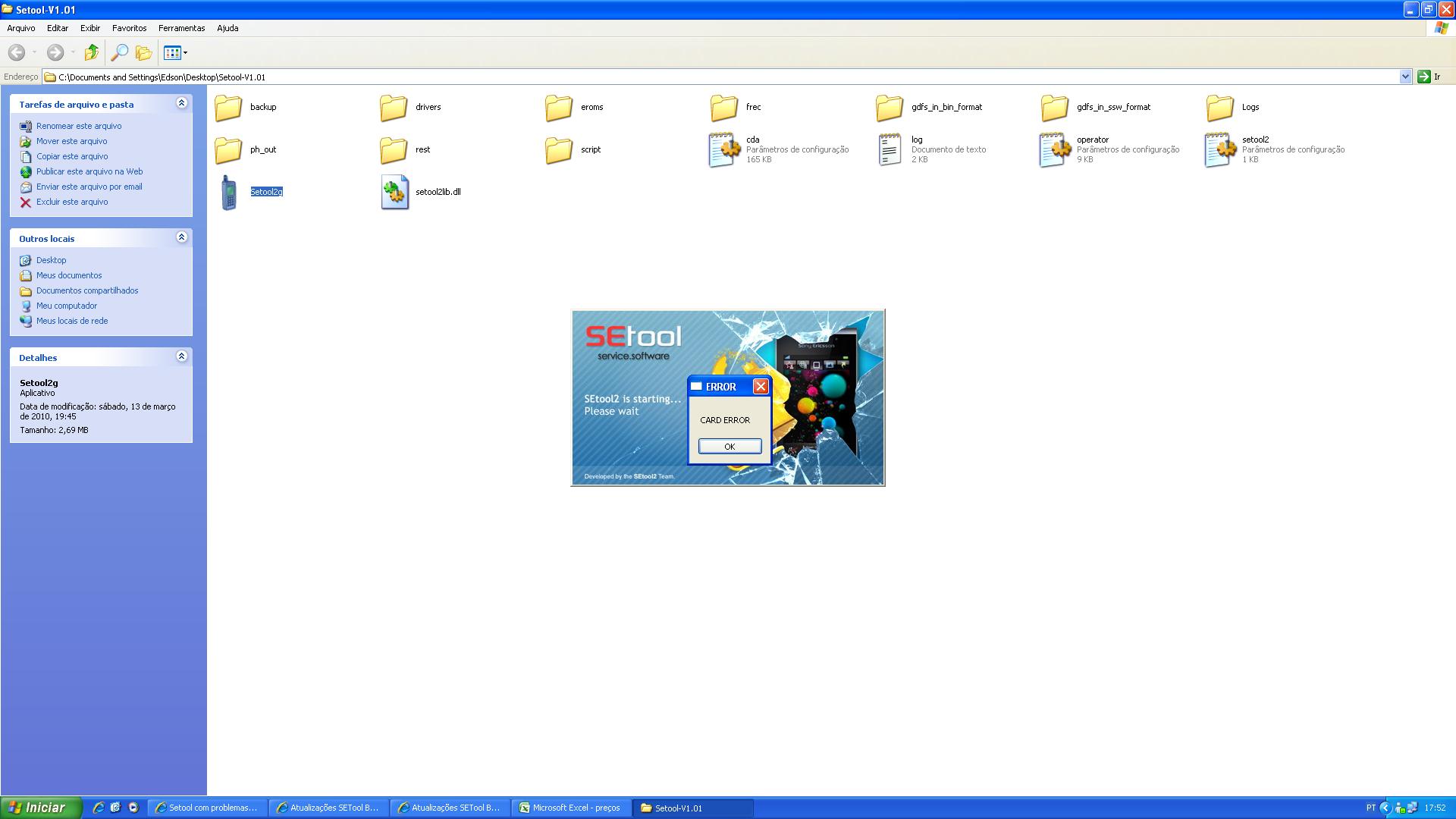This screenshot has height=819, width=1456.
Task: Click the PT language indicator in the tray
Action: coord(1370,808)
